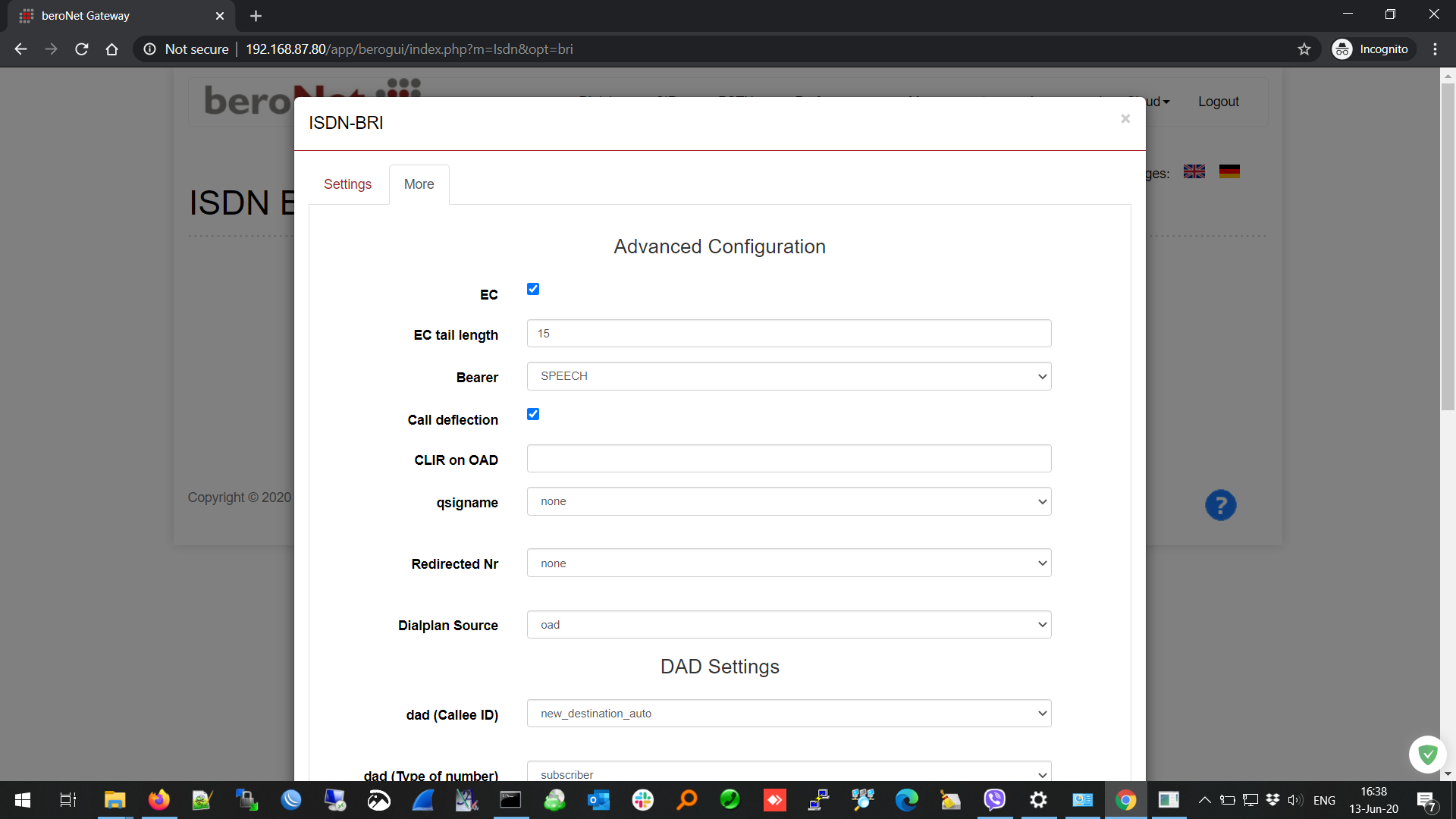Viewport: 1456px width, 819px height.
Task: Uncheck the Call deflection checkbox
Action: (x=533, y=414)
